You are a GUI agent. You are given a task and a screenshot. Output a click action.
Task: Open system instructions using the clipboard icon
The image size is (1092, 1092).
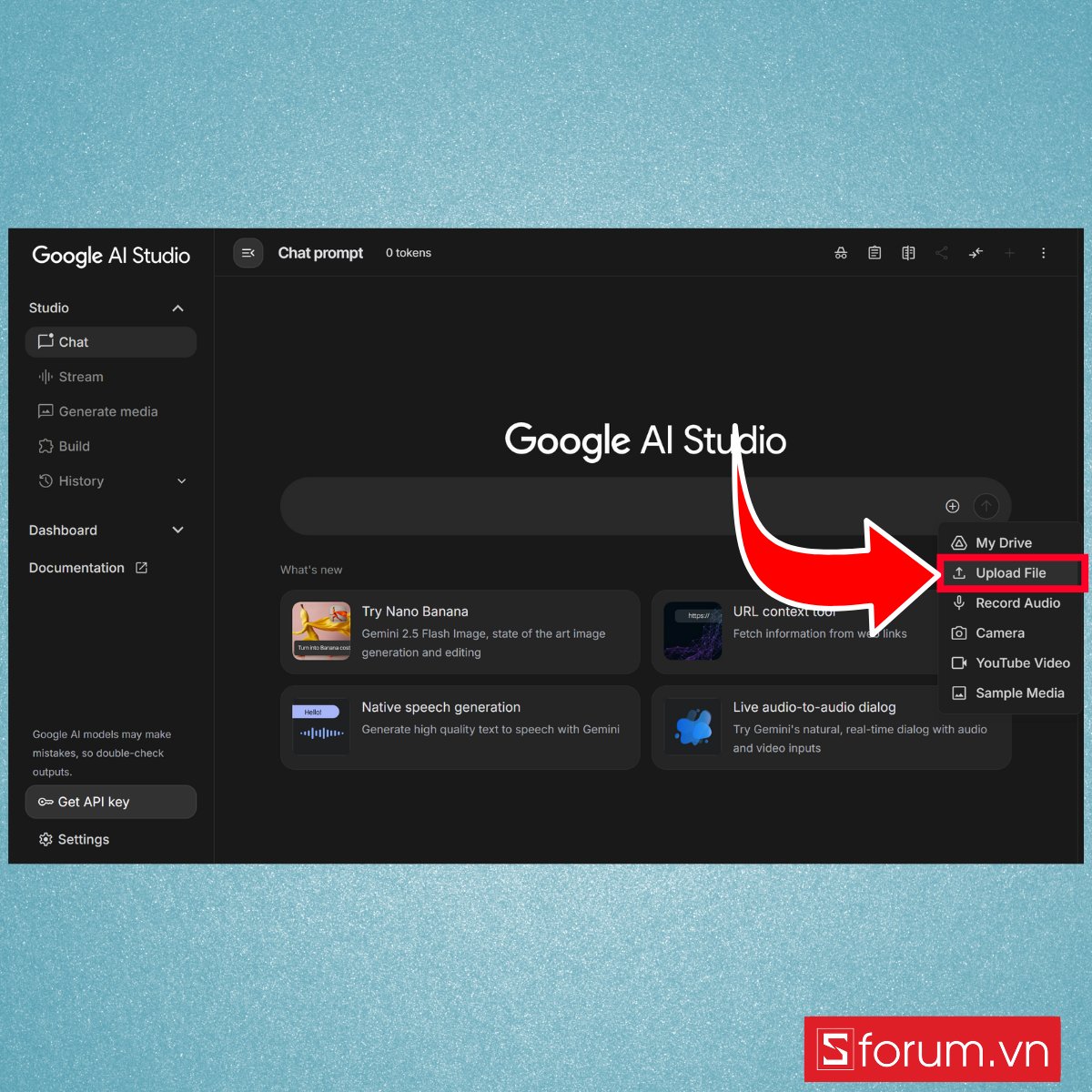click(x=875, y=253)
